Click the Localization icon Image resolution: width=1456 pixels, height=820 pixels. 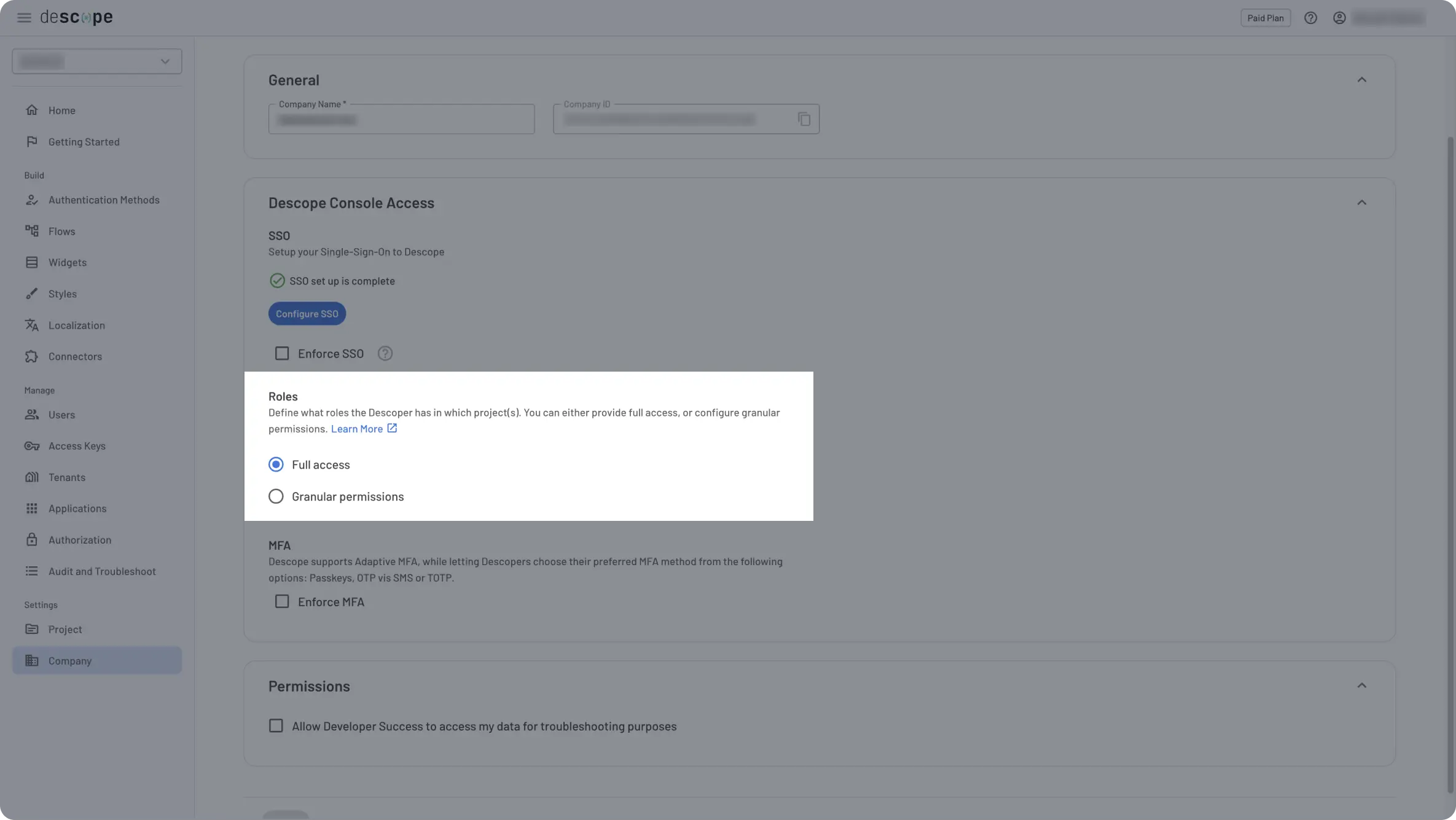(33, 325)
